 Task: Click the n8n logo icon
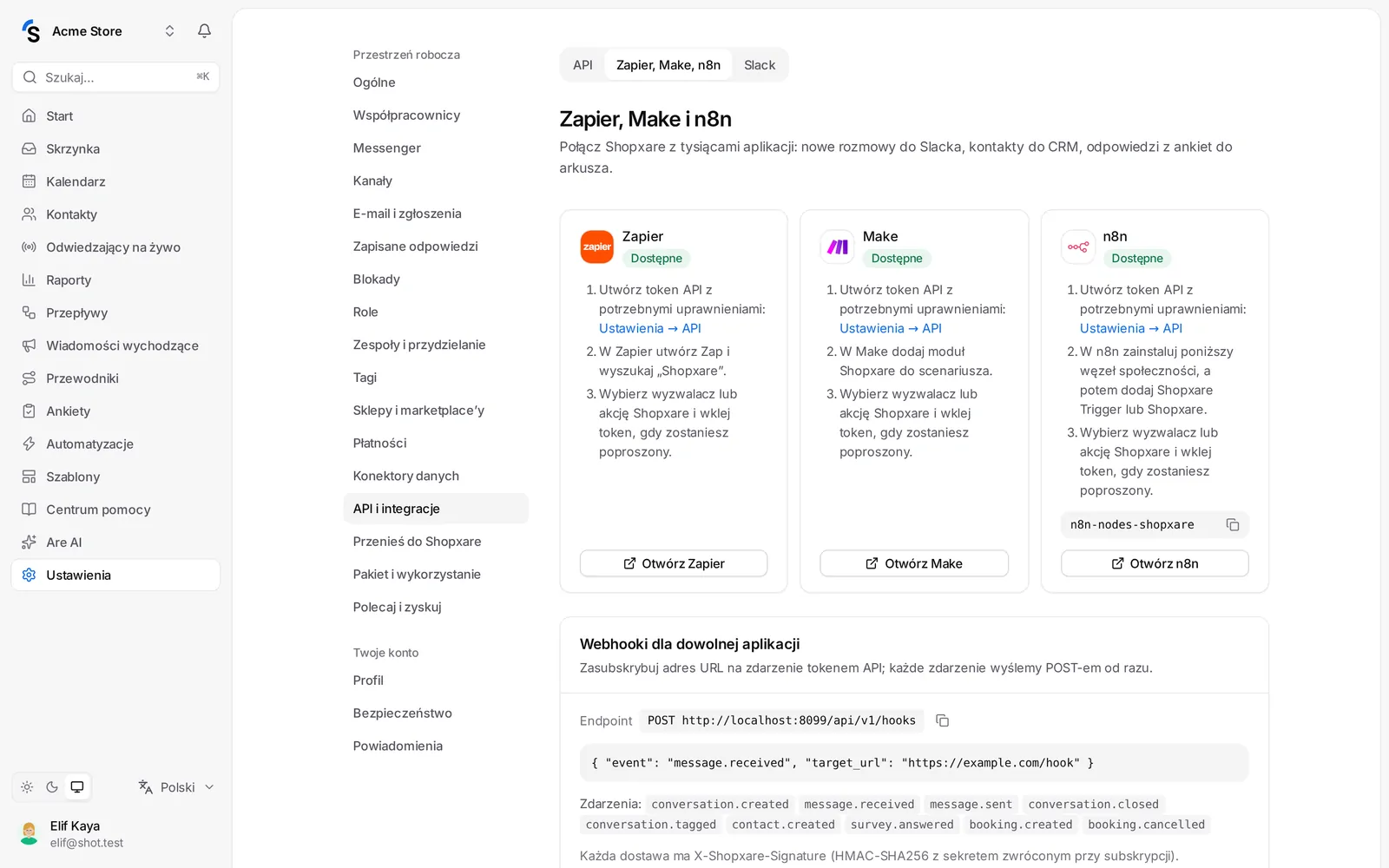coord(1078,247)
